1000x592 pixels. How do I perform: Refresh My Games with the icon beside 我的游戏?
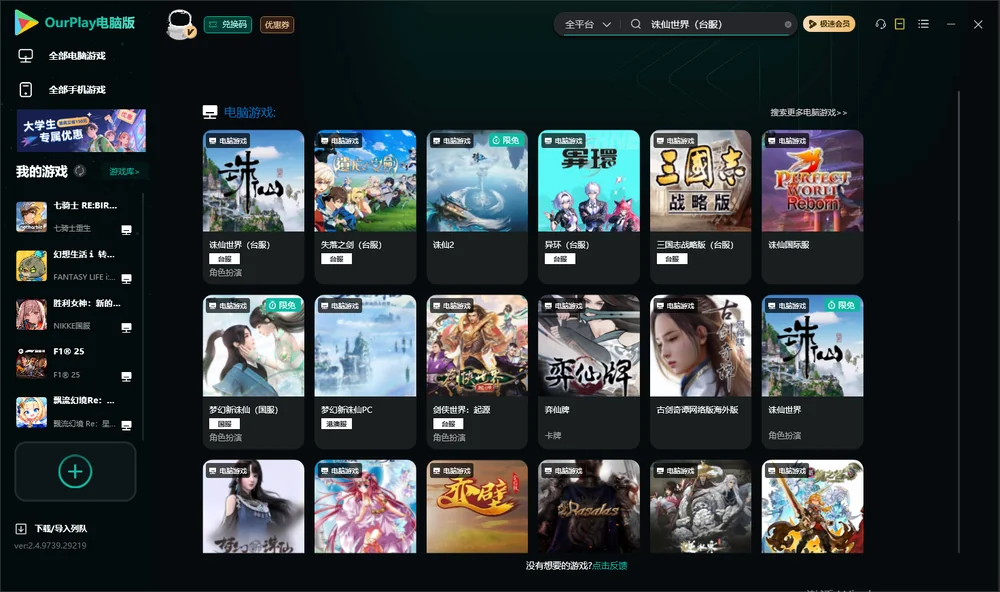pos(80,171)
